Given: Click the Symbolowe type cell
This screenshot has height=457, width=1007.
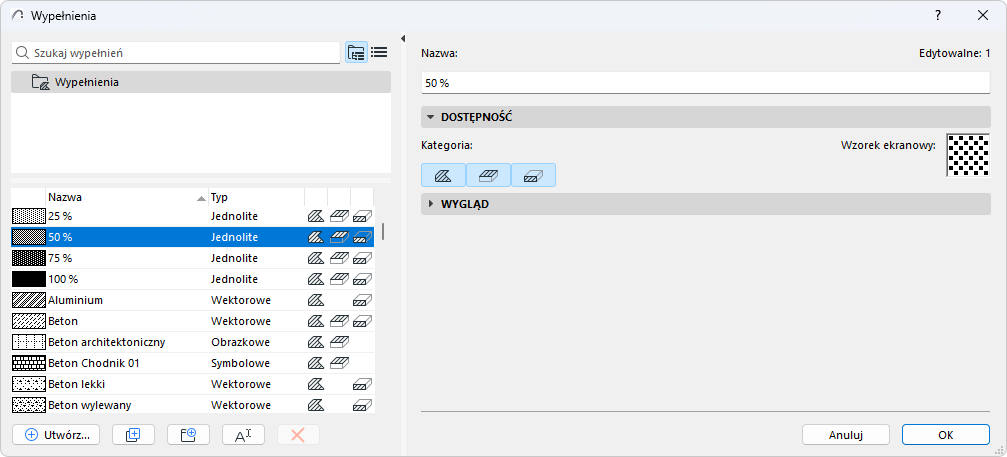Looking at the screenshot, I should pyautogui.click(x=240, y=363).
